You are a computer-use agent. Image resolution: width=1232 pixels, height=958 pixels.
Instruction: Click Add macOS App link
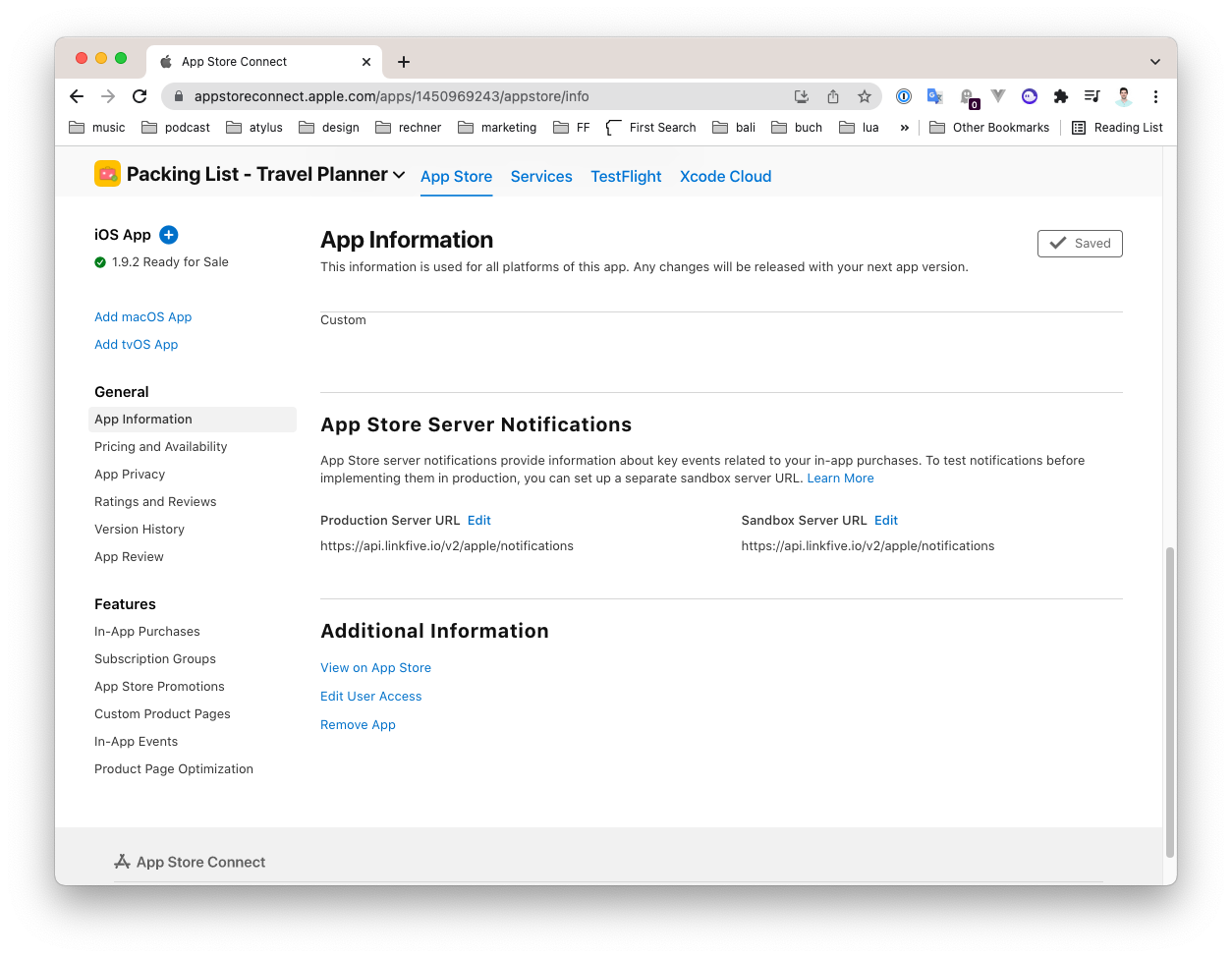(x=143, y=317)
